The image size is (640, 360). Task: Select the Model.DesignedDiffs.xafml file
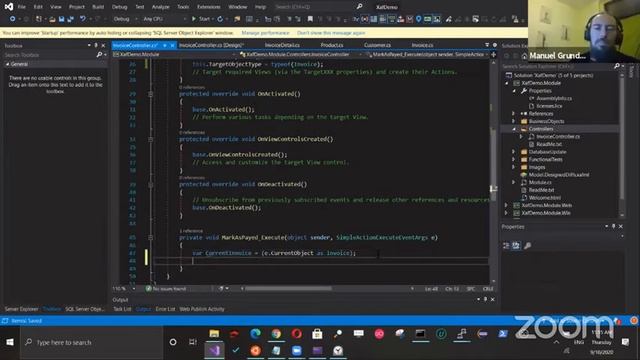tap(558, 175)
